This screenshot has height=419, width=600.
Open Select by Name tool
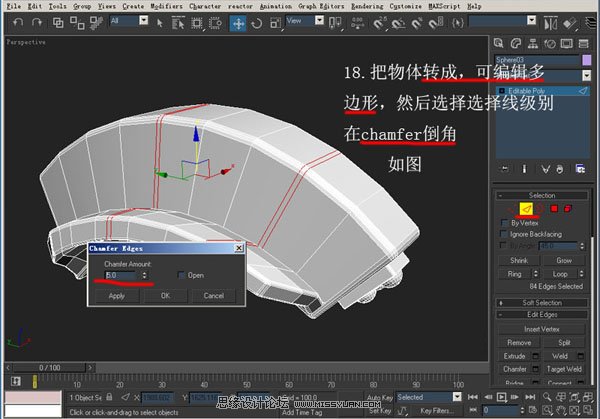coord(178,23)
